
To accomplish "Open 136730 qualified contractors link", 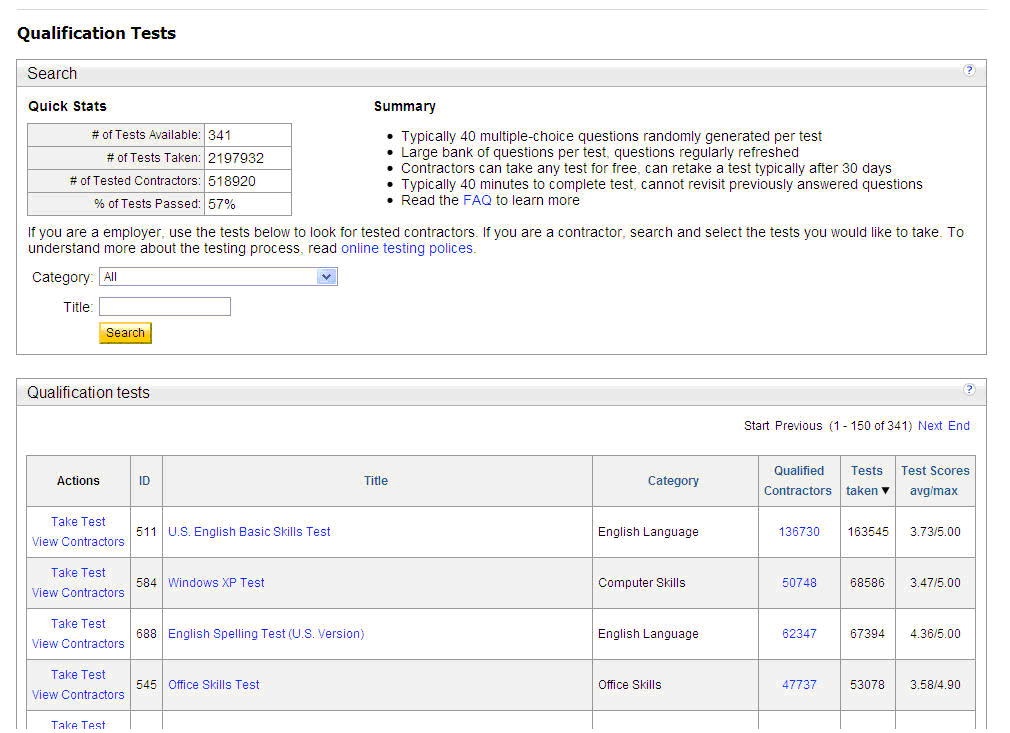I will pos(799,531).
